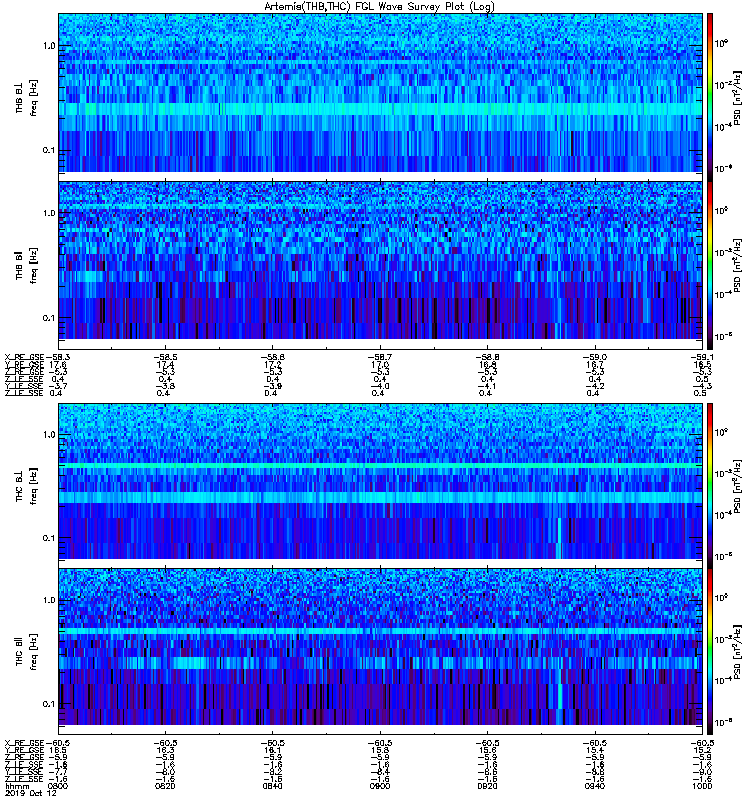Click the date label '2019 Oct 12'
Screen dimensions: 750x800
tap(30, 793)
